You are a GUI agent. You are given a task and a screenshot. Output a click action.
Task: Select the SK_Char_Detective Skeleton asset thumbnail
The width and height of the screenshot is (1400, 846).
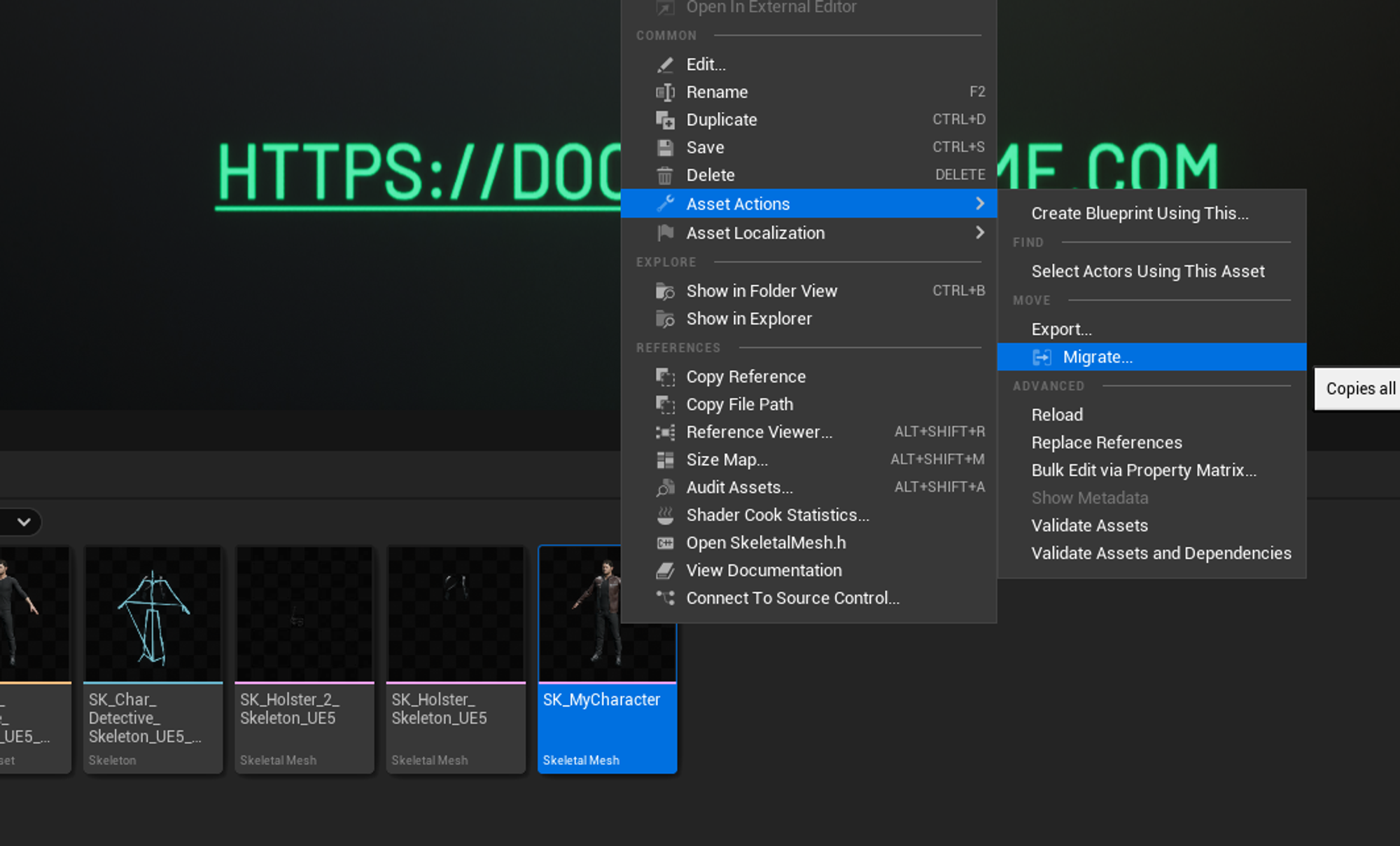[153, 614]
